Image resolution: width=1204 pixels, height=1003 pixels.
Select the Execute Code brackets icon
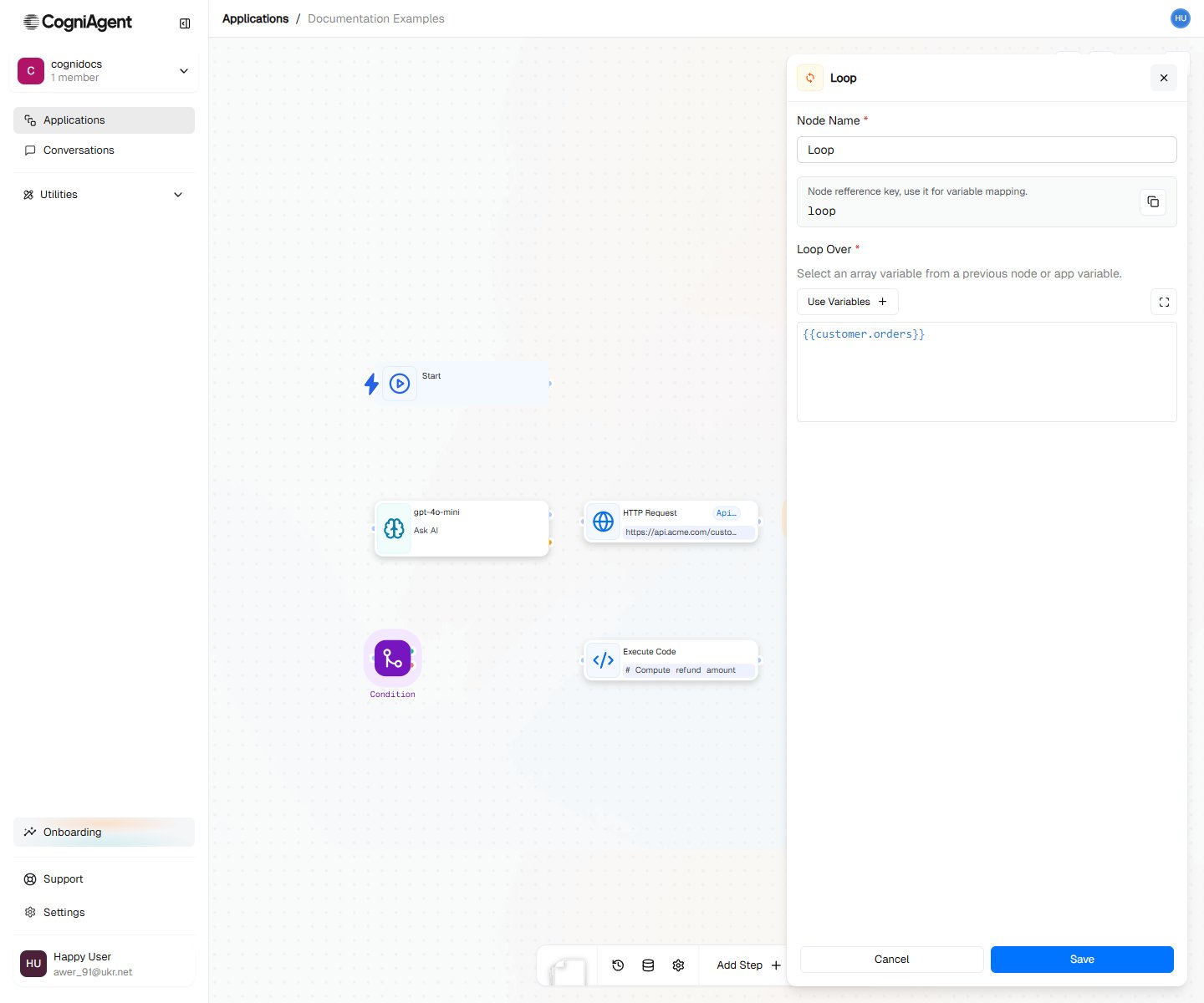point(603,660)
